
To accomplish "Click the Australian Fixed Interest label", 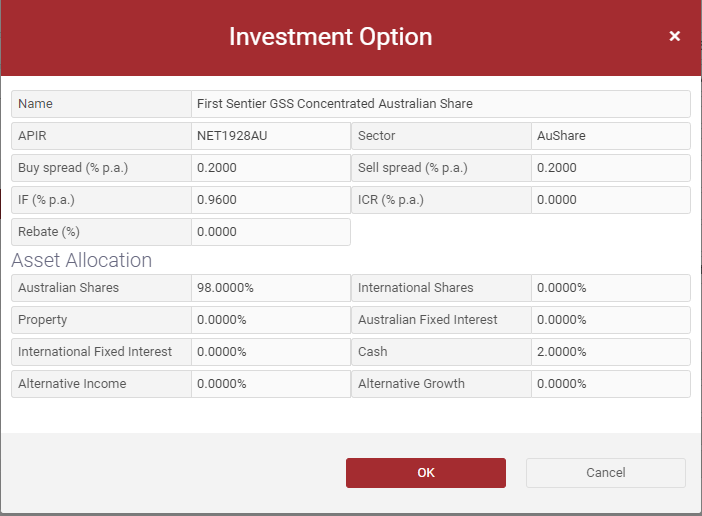I will coord(428,320).
